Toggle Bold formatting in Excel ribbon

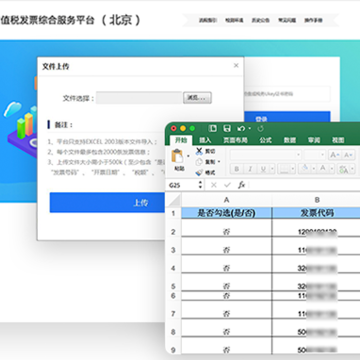click(237, 169)
